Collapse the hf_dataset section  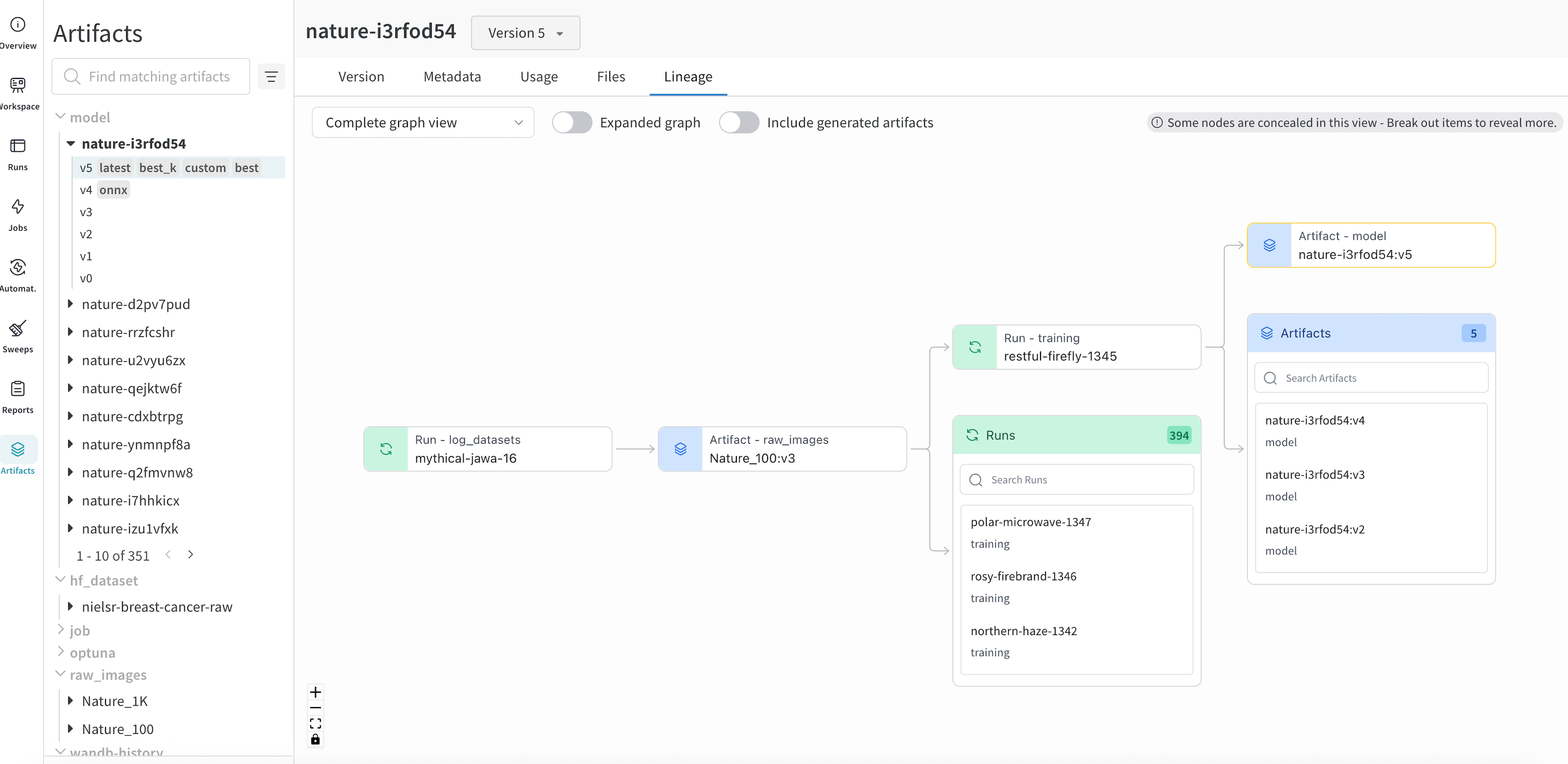click(60, 580)
